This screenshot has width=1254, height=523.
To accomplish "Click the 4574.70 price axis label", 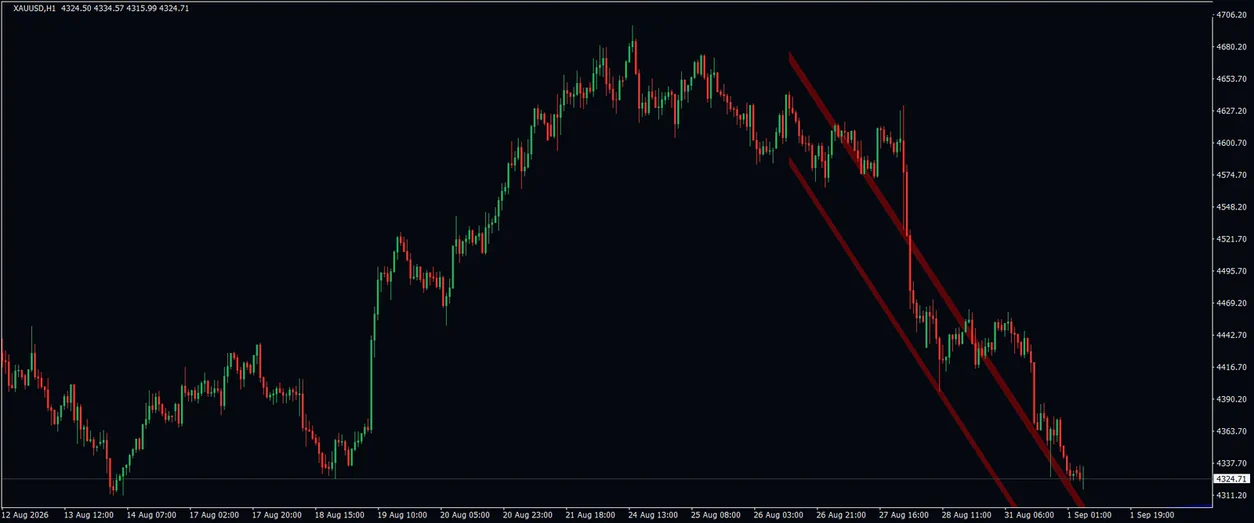I will pos(1231,175).
